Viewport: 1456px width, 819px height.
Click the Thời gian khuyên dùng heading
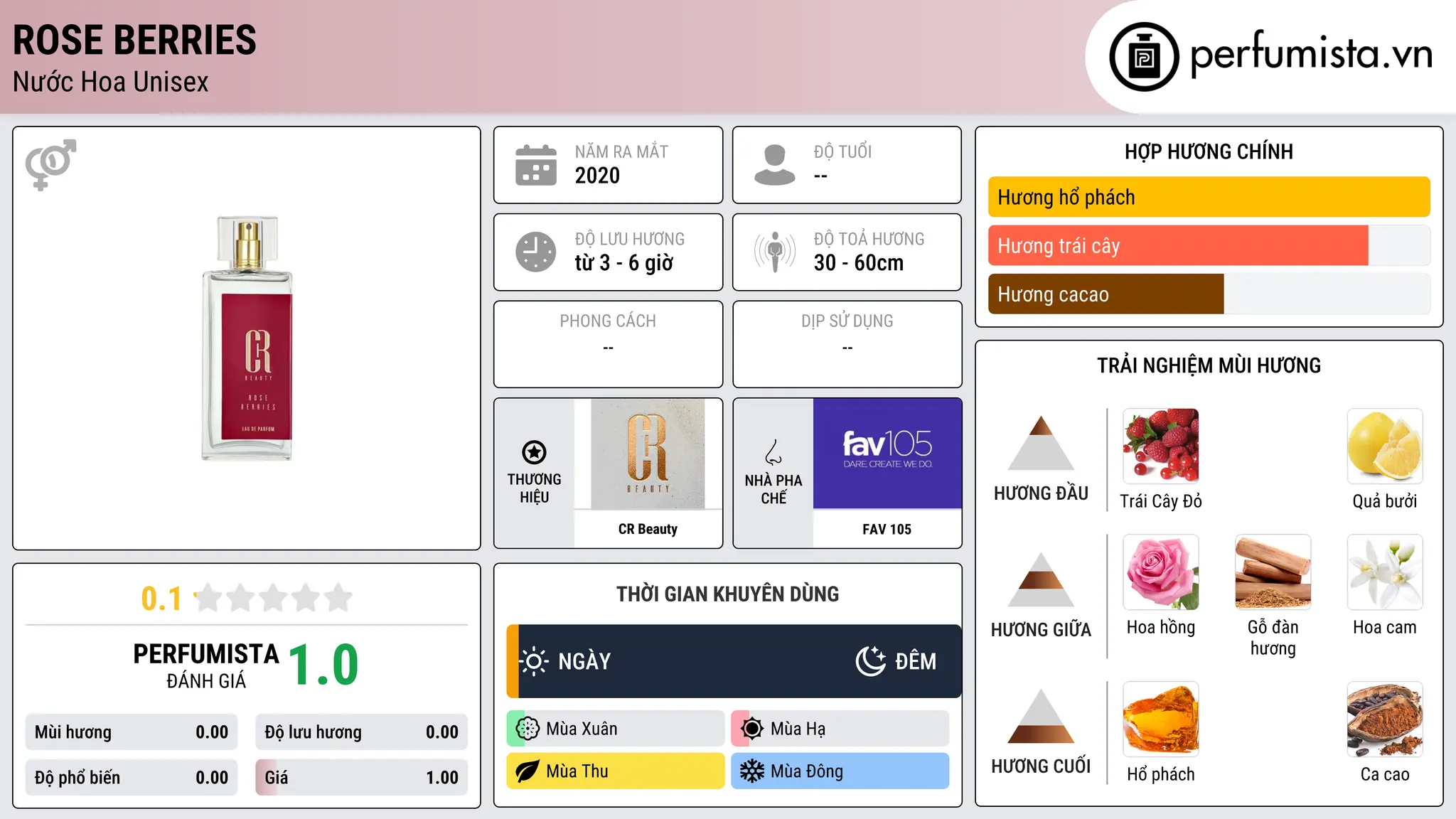727,594
